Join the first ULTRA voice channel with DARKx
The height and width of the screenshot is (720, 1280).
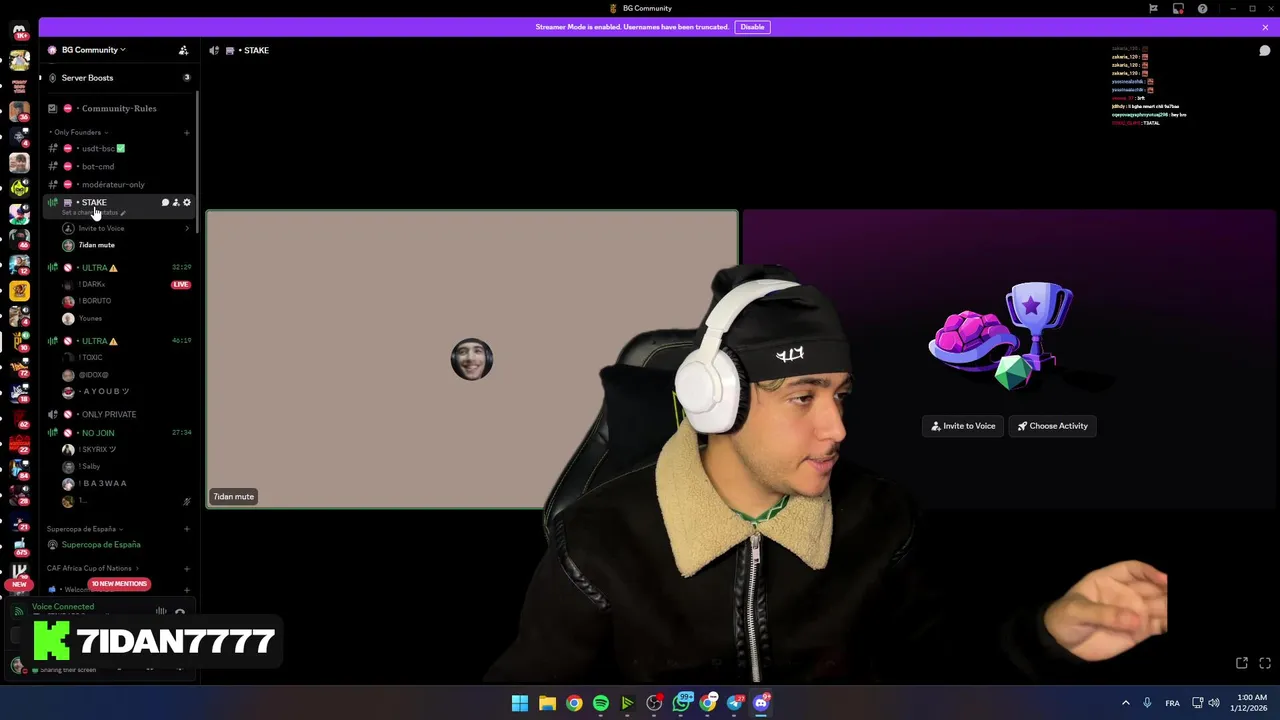(x=118, y=268)
